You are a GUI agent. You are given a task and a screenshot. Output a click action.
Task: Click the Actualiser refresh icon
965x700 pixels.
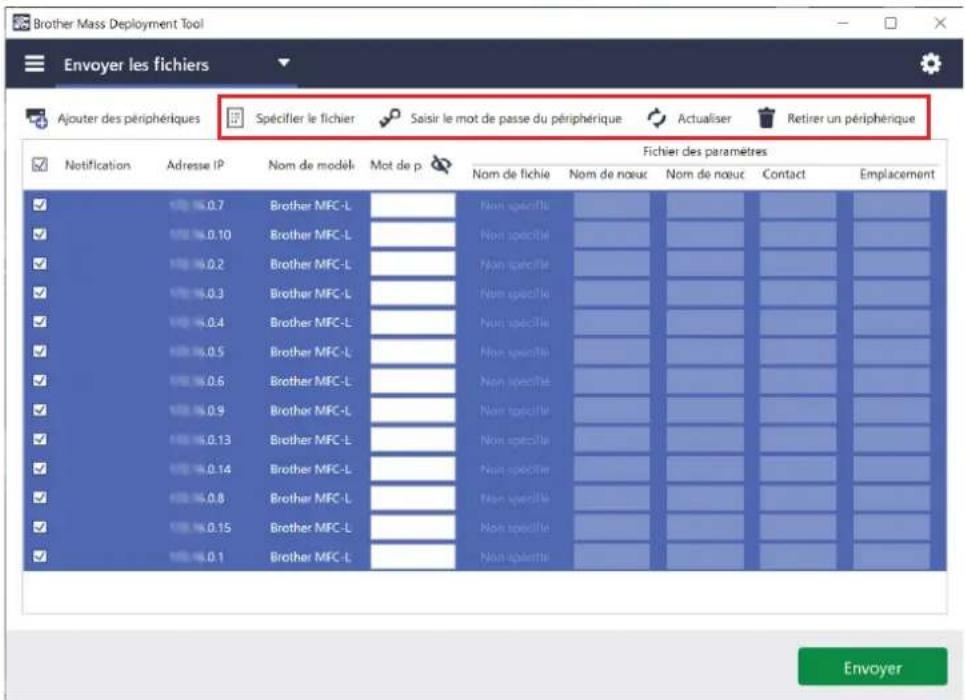[657, 118]
